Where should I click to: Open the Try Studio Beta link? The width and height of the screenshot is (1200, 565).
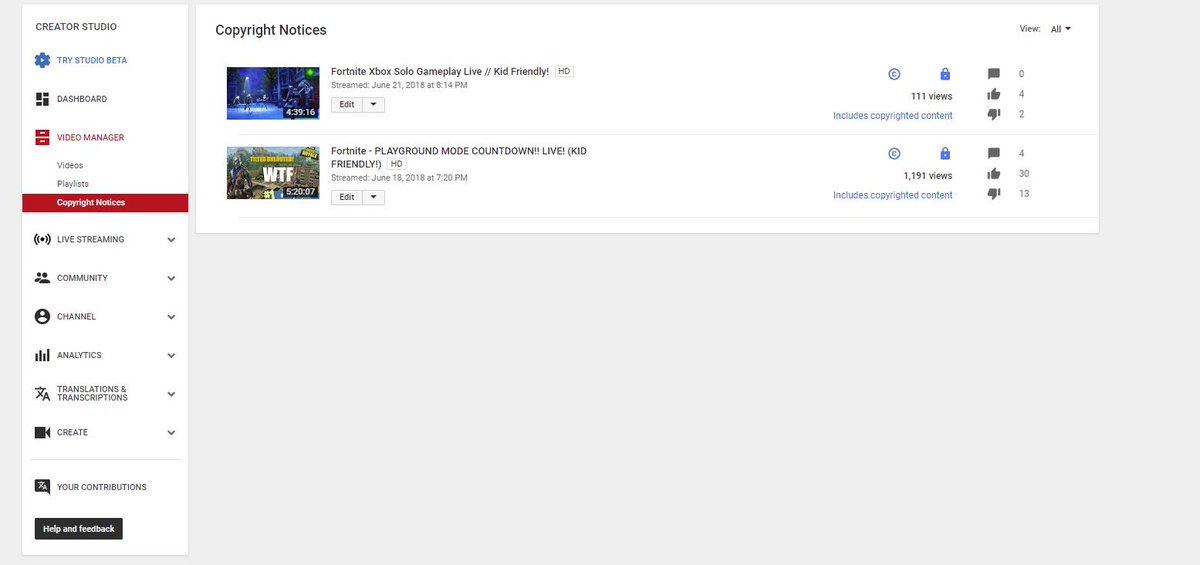pos(92,60)
